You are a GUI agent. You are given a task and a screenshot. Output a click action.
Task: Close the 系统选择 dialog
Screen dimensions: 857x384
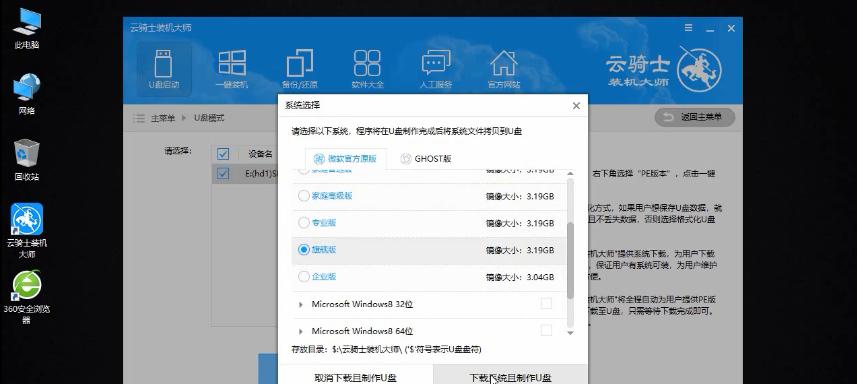pos(576,106)
